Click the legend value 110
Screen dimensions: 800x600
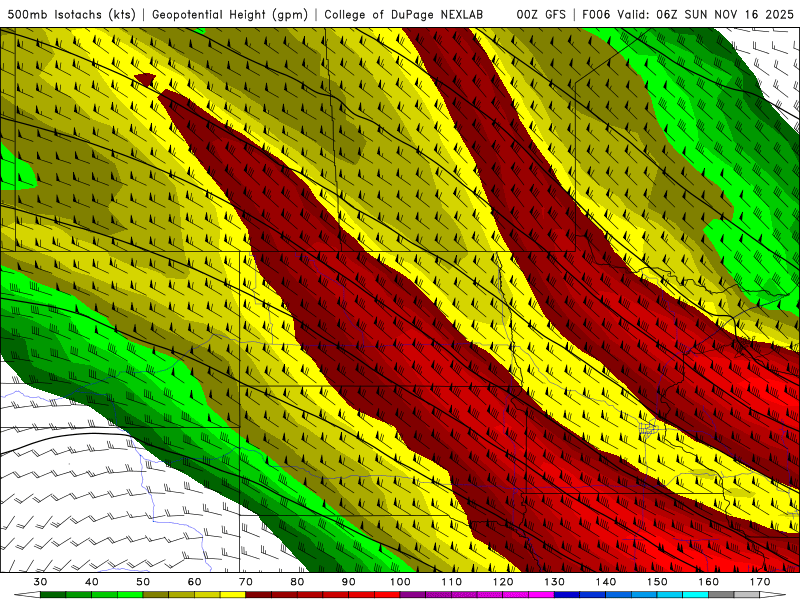tap(452, 582)
